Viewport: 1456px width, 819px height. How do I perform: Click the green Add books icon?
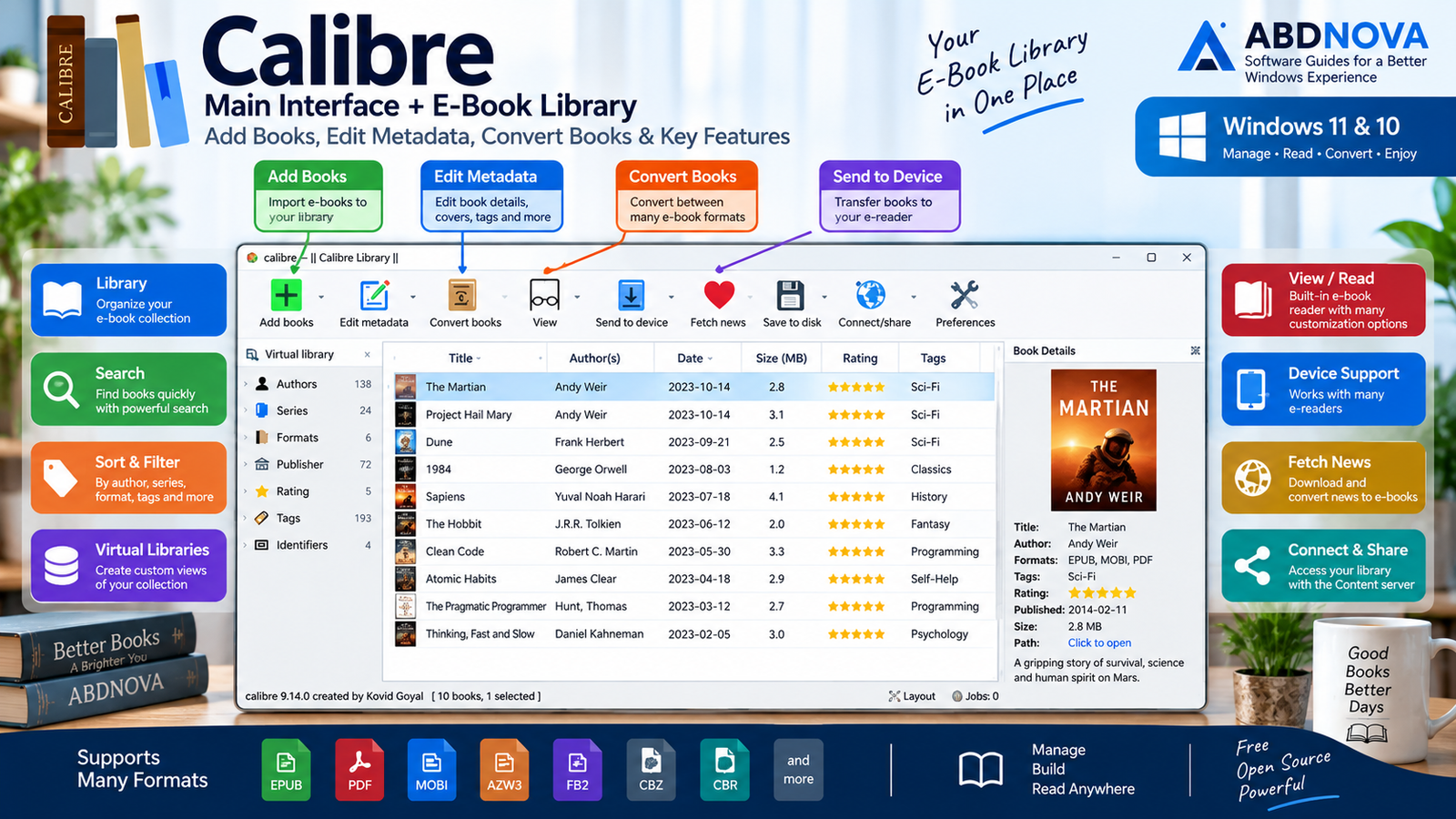coord(286,295)
